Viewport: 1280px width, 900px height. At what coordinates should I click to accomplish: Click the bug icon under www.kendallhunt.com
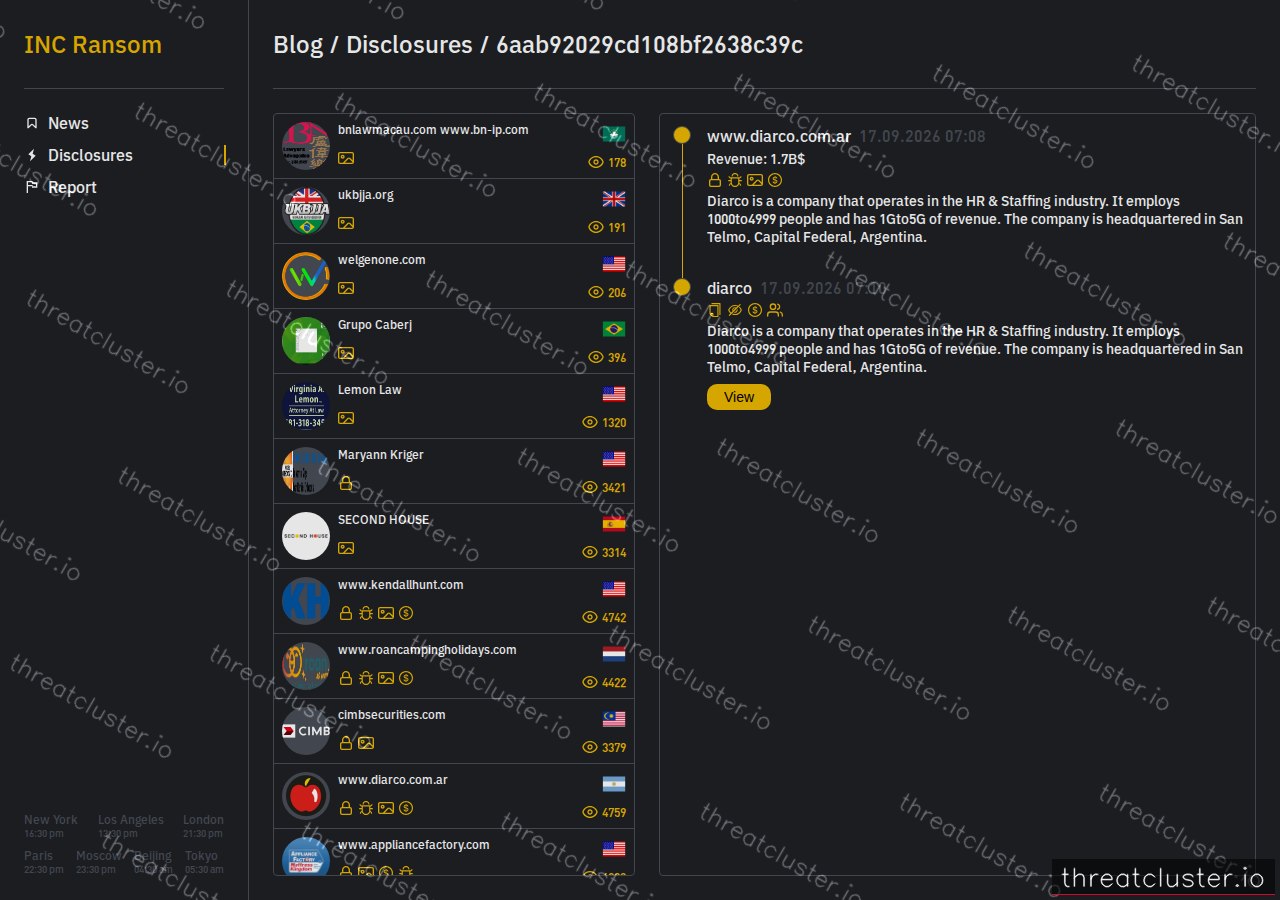point(366,613)
